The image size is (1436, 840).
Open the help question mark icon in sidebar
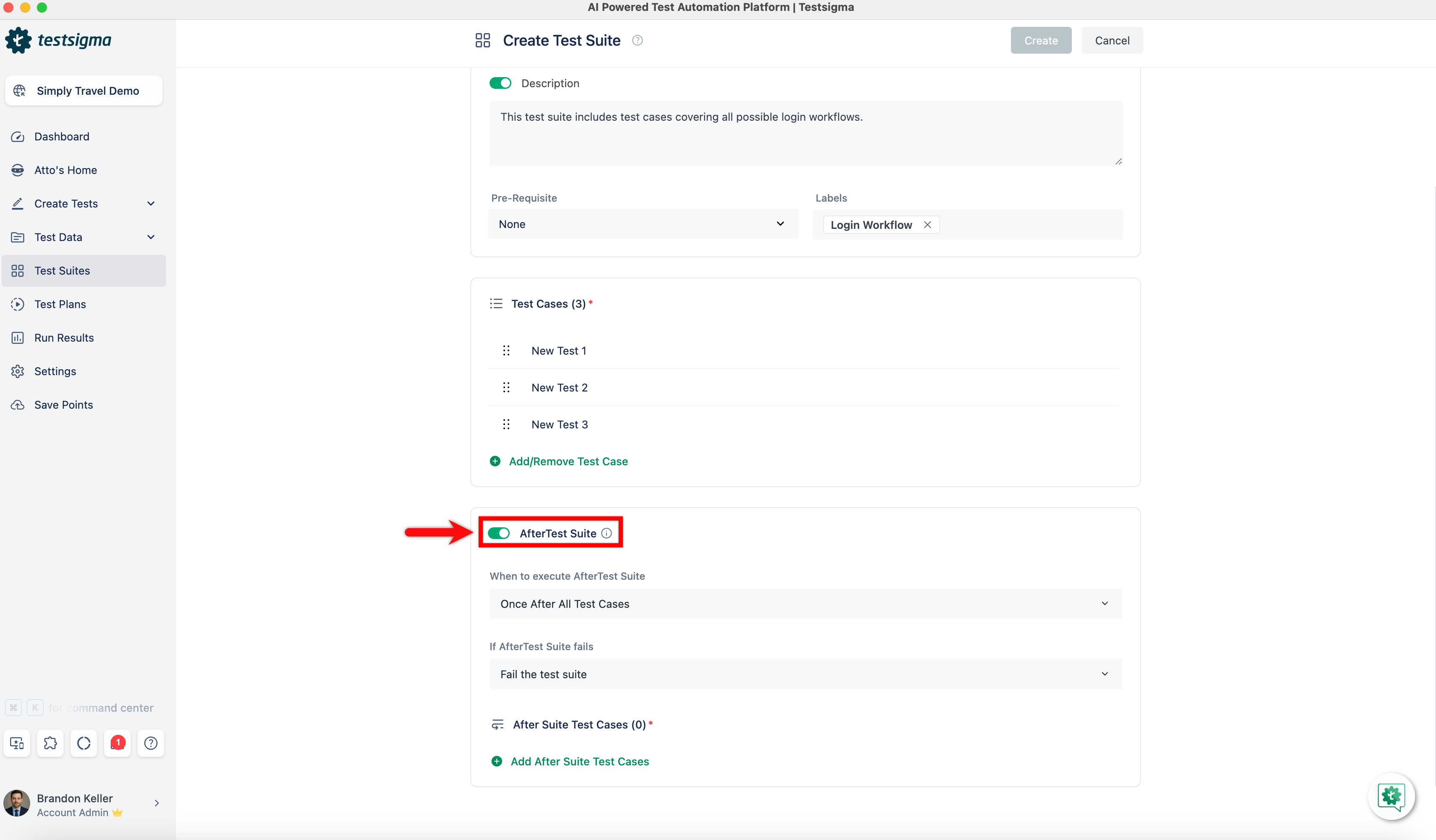[150, 743]
